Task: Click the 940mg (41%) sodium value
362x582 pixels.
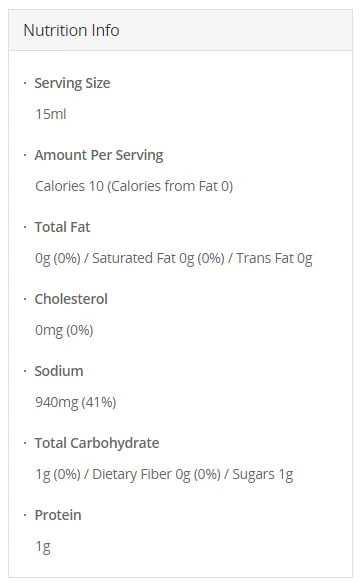Action: [76, 402]
